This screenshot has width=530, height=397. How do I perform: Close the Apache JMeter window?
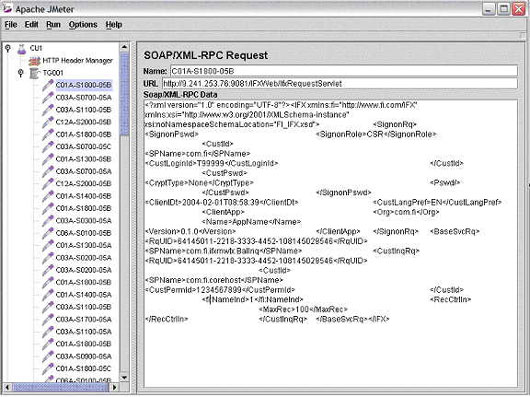coord(519,9)
